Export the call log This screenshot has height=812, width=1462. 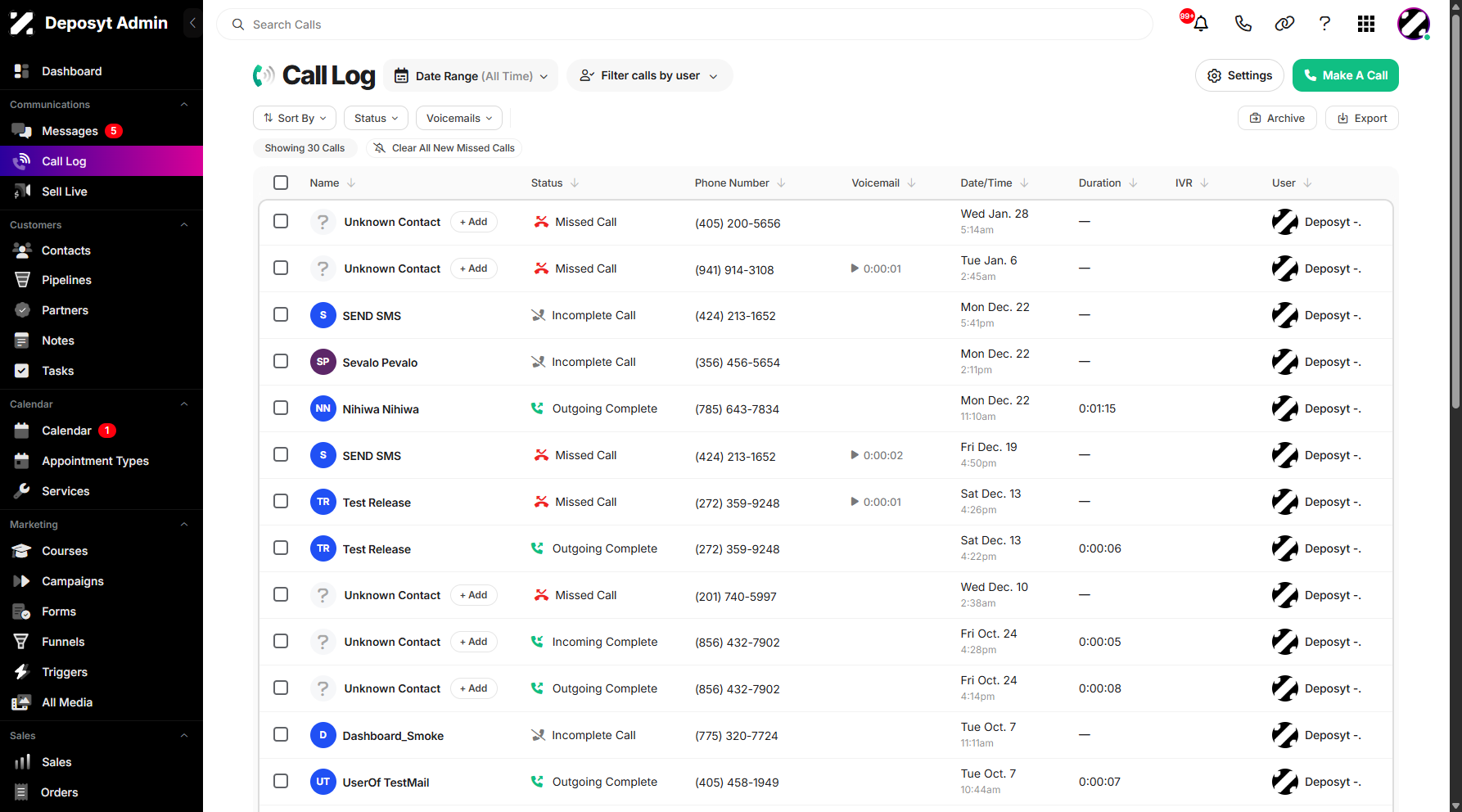[1362, 118]
